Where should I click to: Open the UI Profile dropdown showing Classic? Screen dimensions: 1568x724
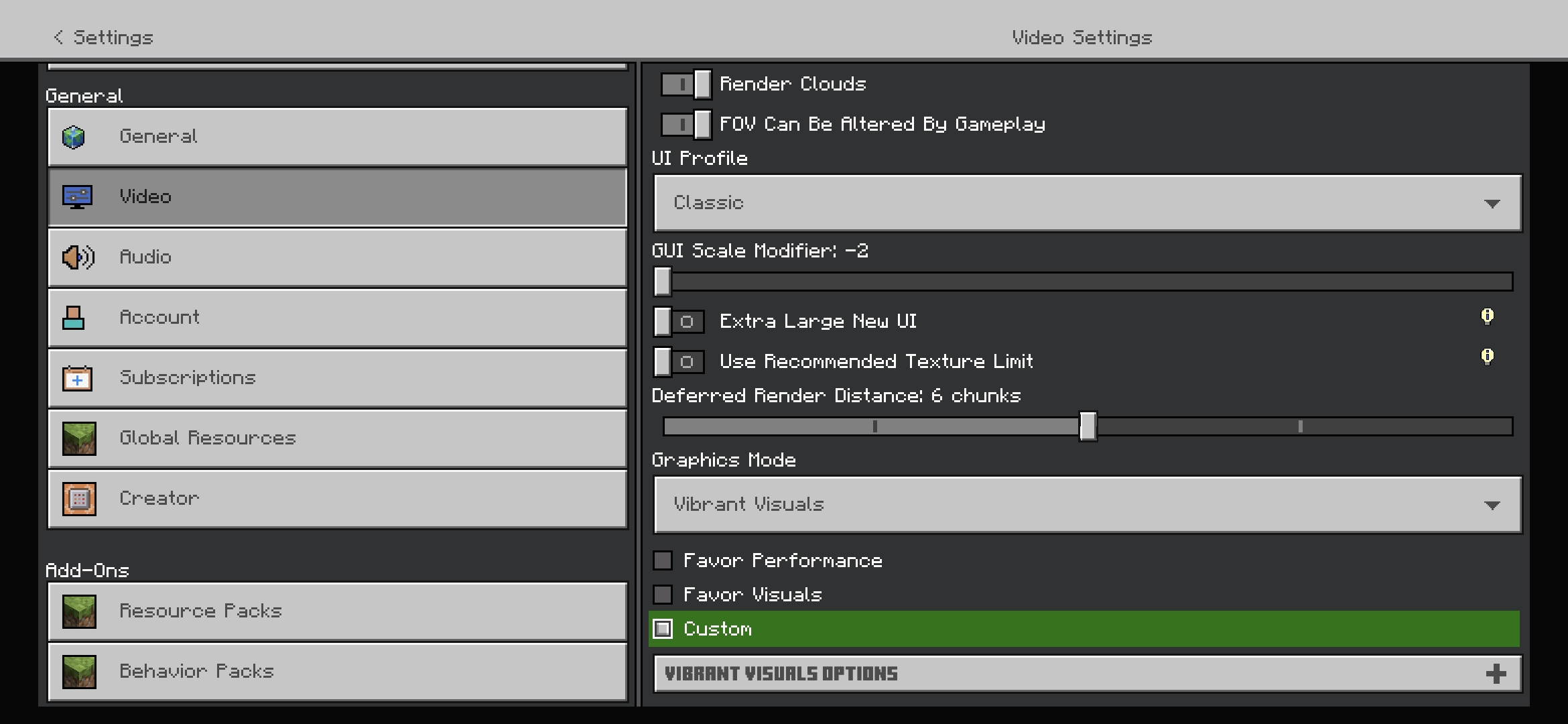click(x=1087, y=203)
